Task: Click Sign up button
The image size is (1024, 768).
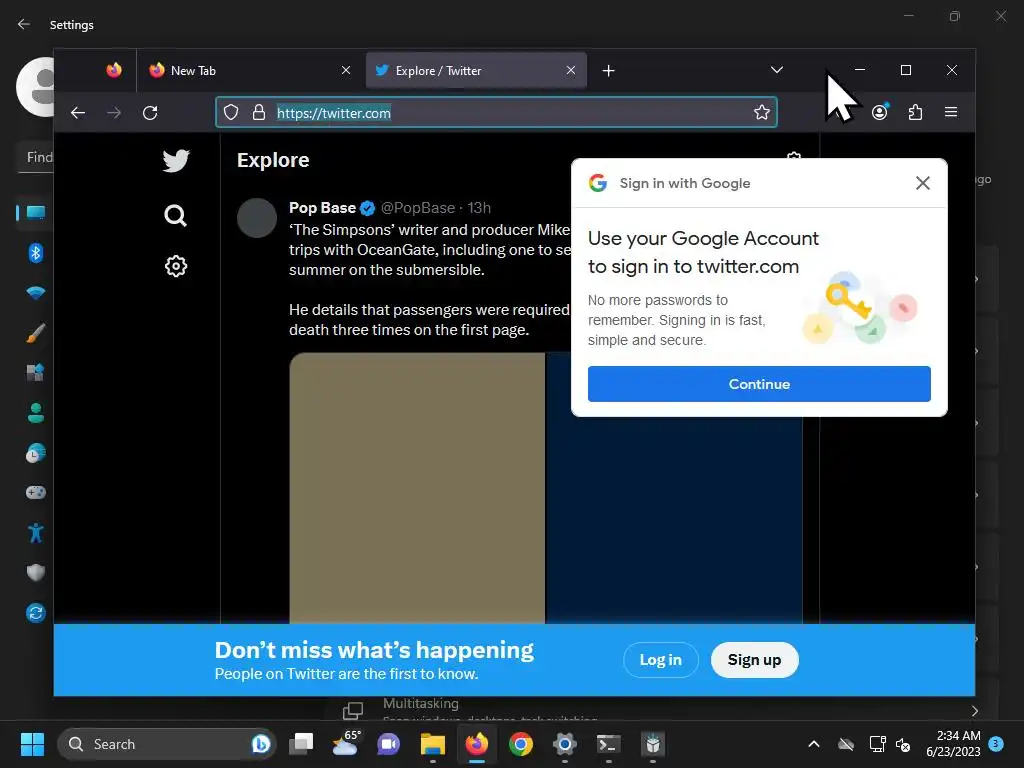Action: (x=754, y=660)
